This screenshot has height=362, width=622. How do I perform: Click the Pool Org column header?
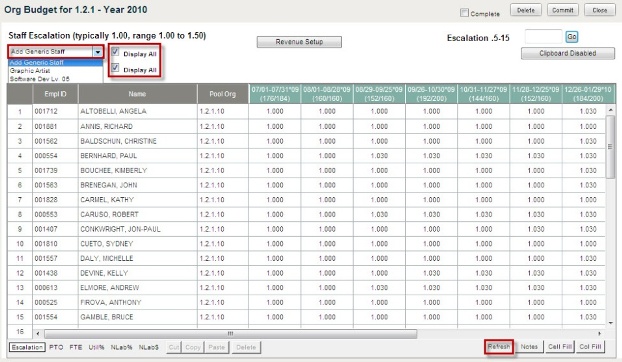click(x=223, y=94)
